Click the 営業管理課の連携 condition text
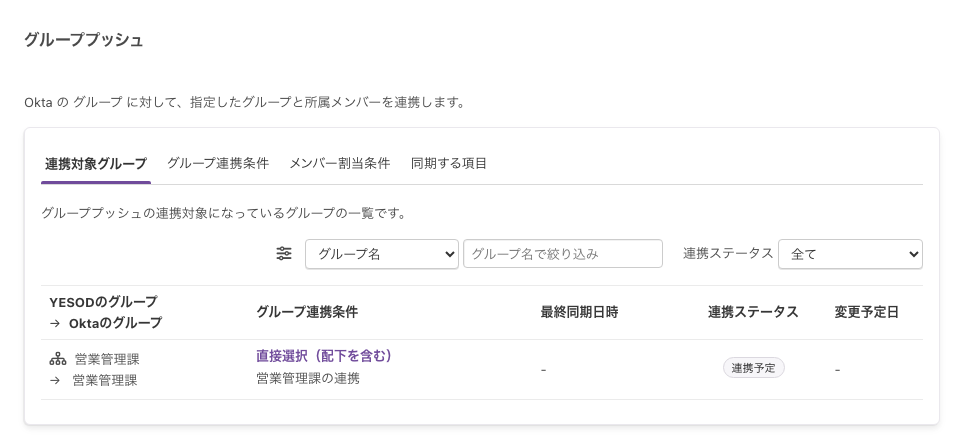 [x=308, y=379]
